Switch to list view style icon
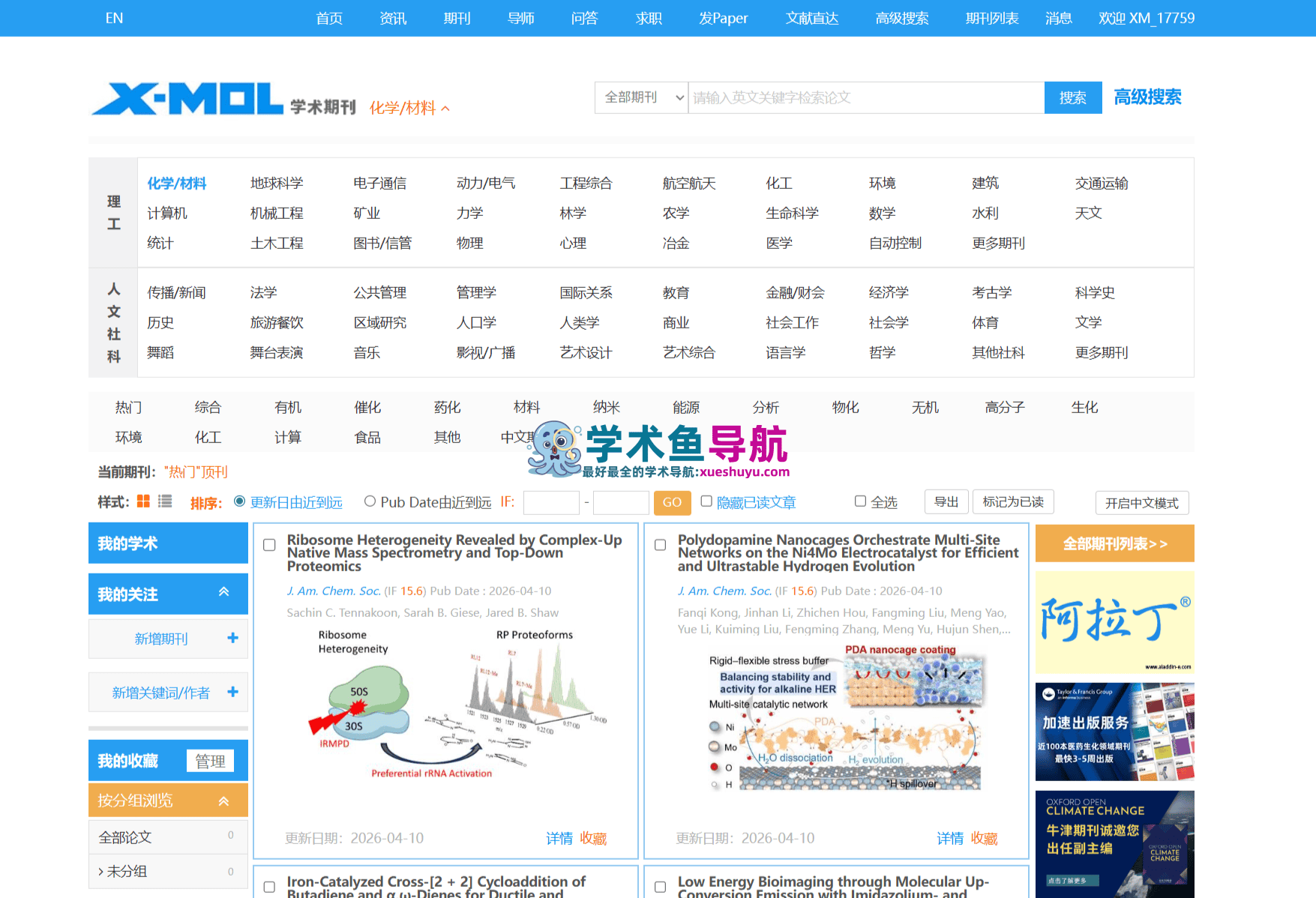 pyautogui.click(x=165, y=501)
